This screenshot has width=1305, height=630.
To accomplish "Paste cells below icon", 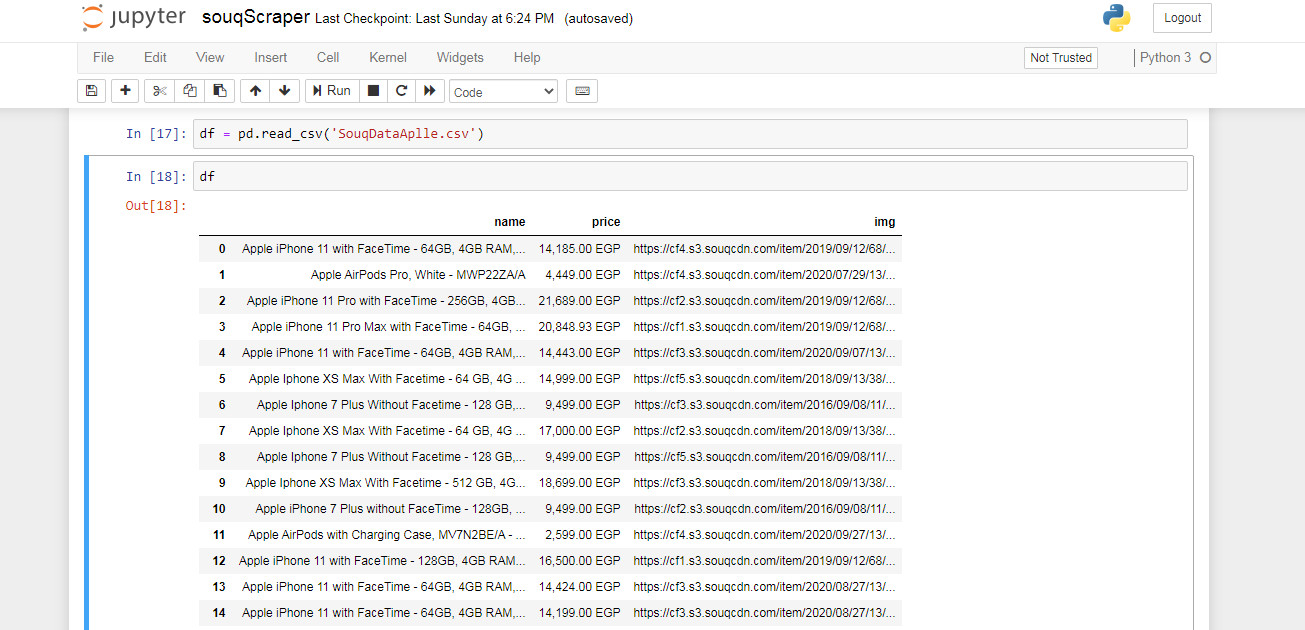I will 219,91.
